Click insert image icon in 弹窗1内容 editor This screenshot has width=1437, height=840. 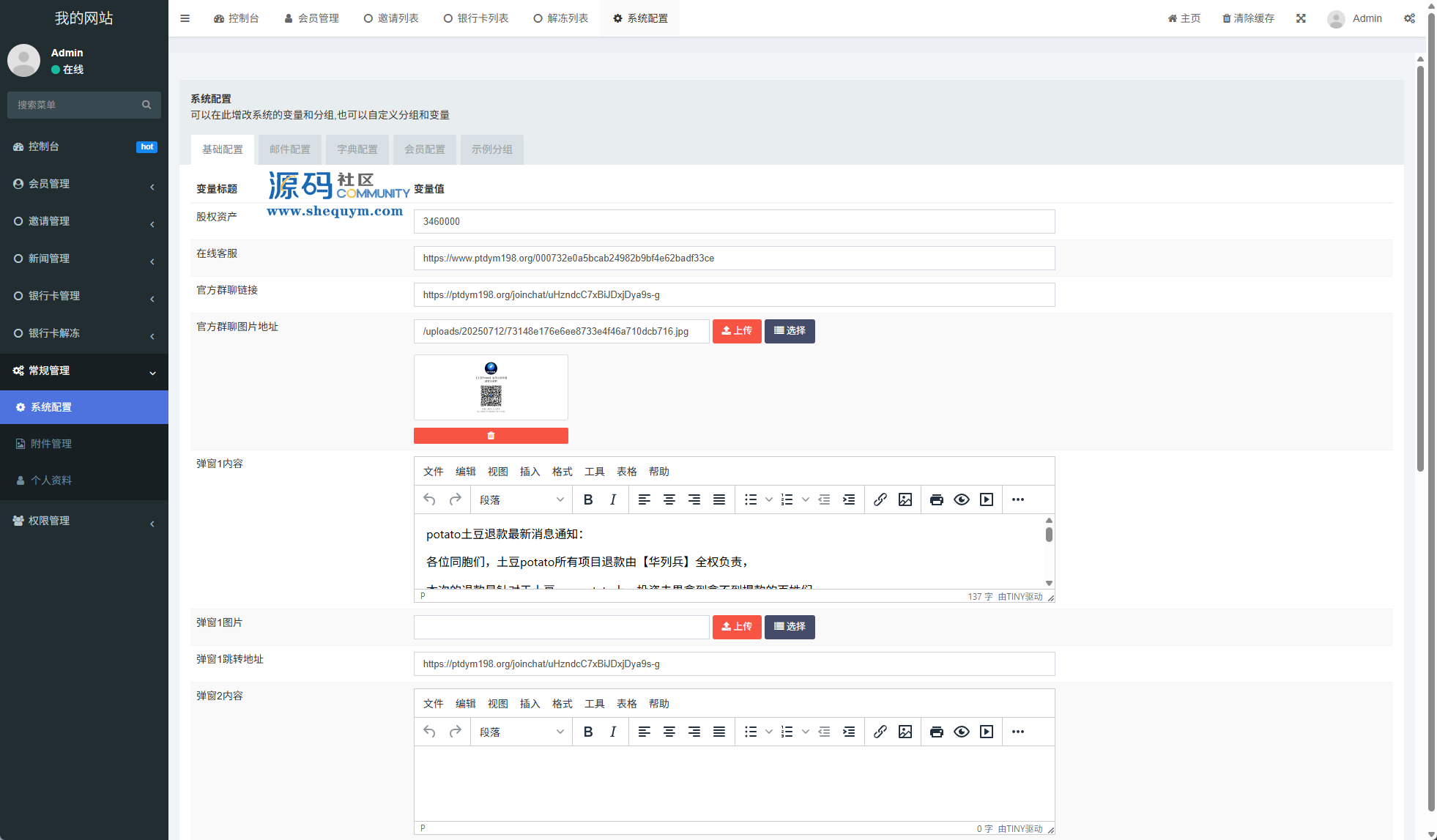tap(905, 499)
